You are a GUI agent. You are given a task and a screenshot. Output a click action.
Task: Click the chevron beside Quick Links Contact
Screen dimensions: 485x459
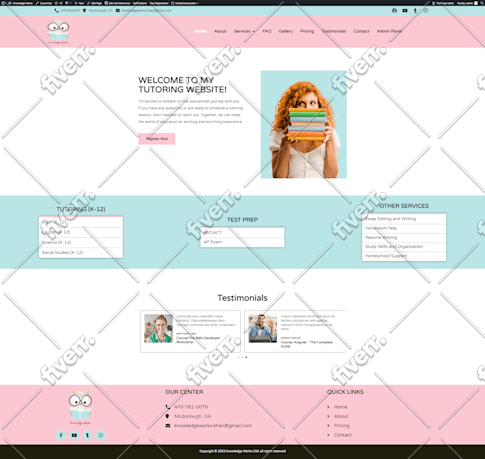(328, 435)
